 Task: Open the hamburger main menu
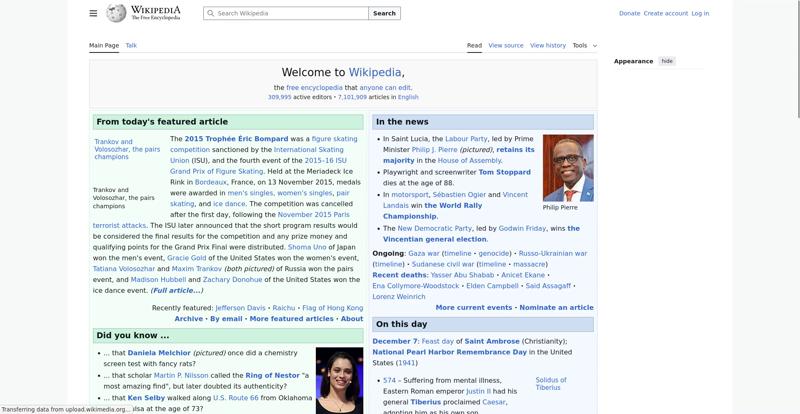pyautogui.click(x=93, y=13)
